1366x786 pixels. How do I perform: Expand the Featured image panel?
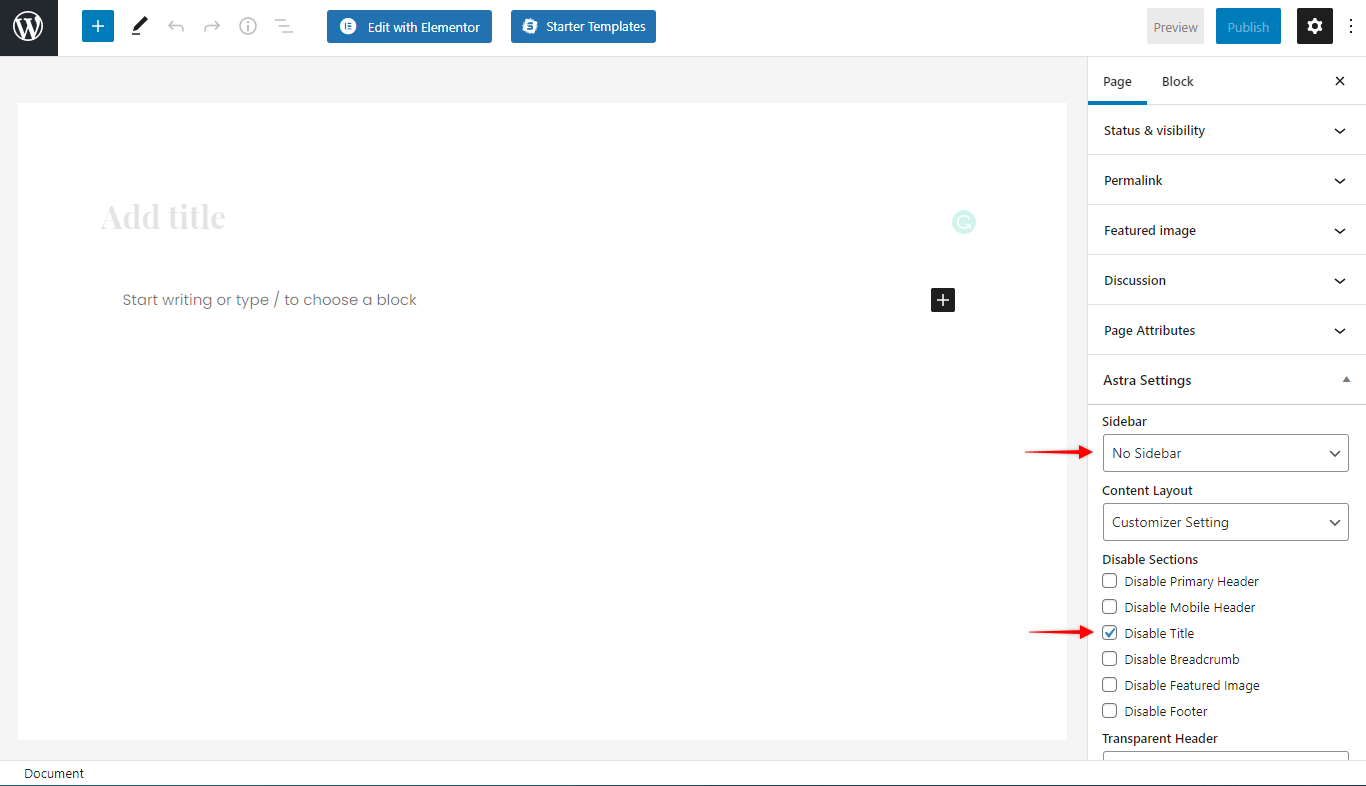pyautogui.click(x=1226, y=230)
